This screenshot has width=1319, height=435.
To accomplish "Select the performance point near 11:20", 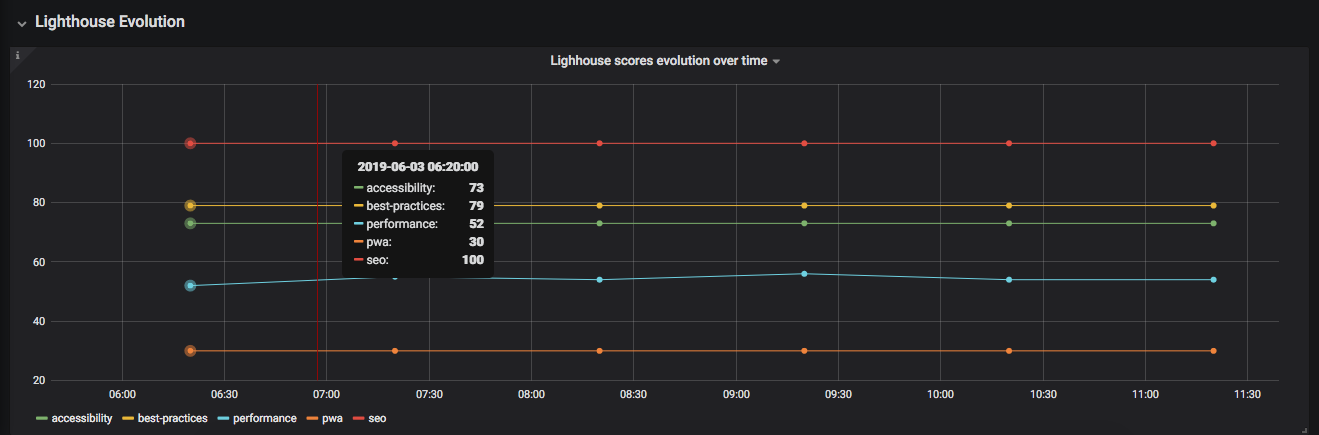I will point(1213,279).
